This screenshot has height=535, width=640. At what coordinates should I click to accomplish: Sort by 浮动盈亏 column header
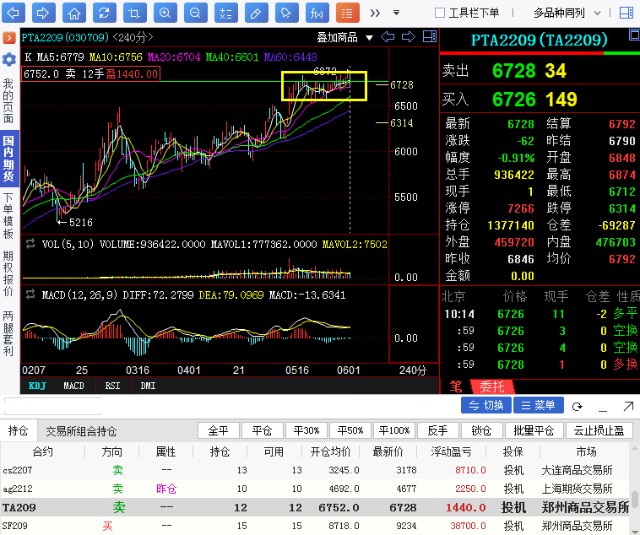[x=451, y=451]
